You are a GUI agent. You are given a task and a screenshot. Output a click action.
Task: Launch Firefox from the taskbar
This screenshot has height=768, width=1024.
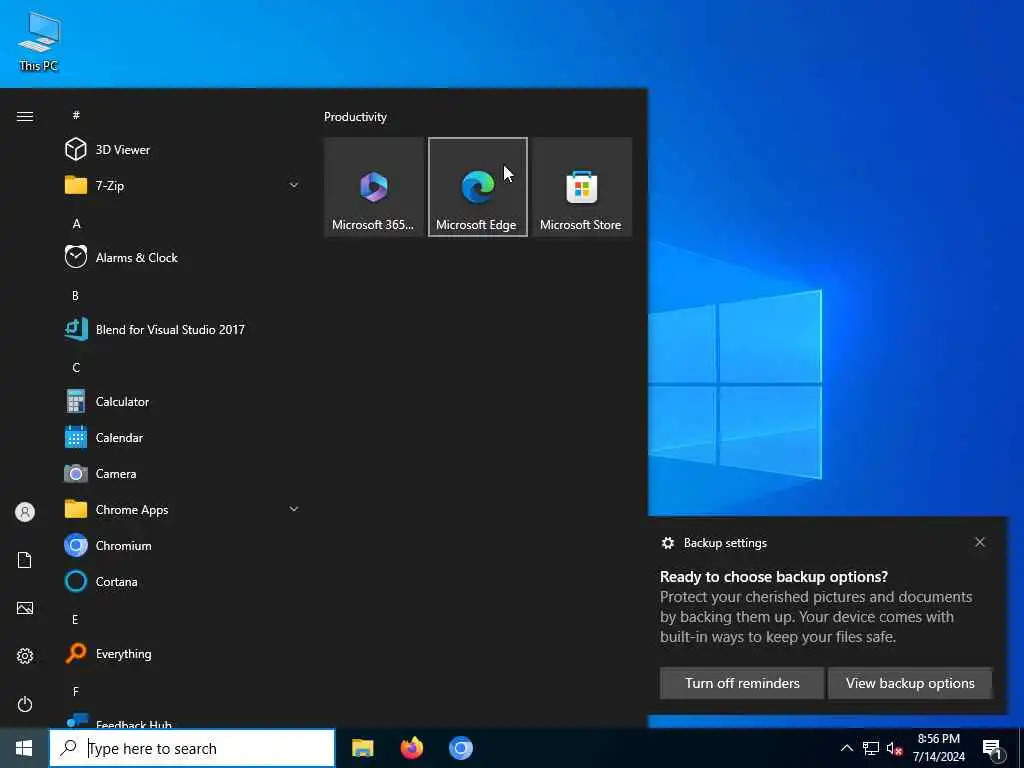[x=411, y=748]
